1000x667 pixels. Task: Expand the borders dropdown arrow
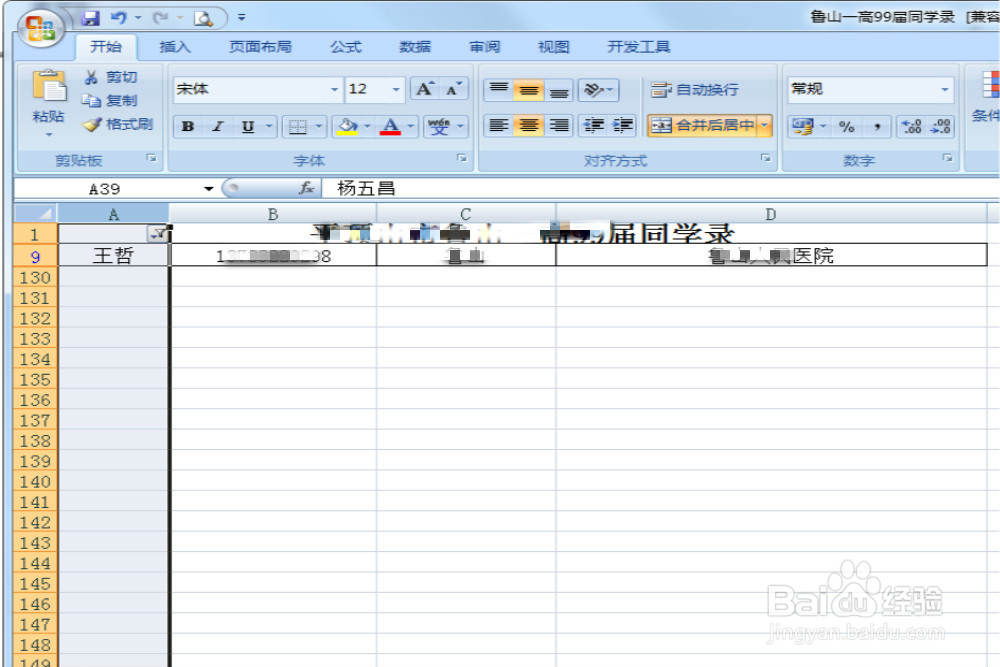tap(319, 126)
